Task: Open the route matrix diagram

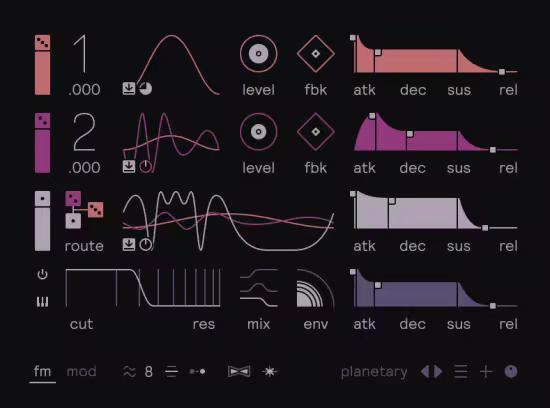Action: point(84,209)
